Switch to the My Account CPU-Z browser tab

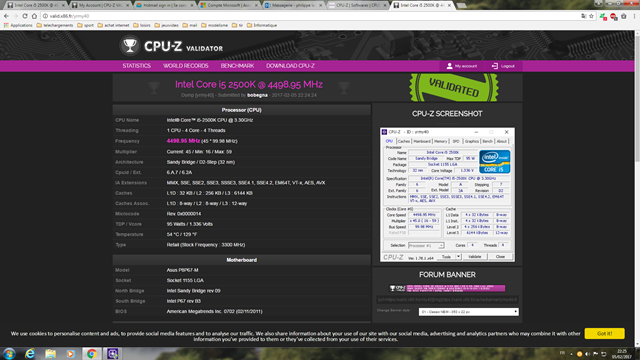[100, 5]
